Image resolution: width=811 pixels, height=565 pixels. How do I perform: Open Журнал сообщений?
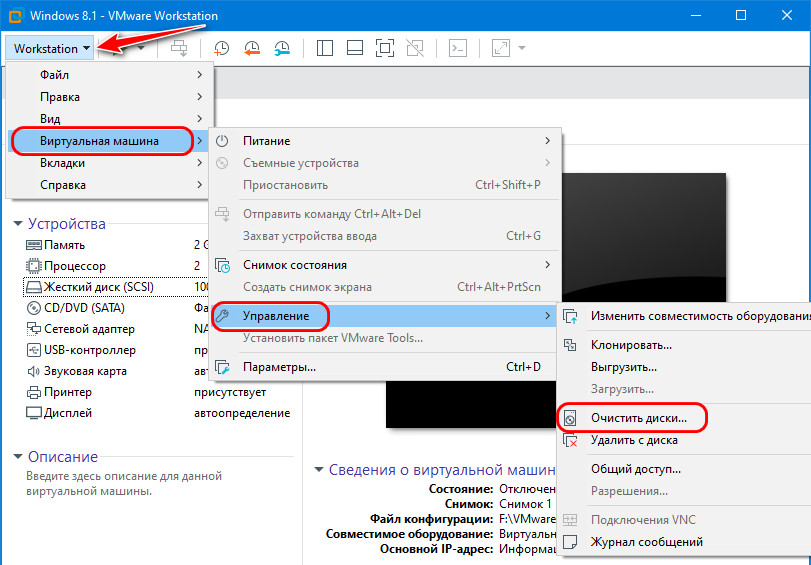pyautogui.click(x=685, y=542)
